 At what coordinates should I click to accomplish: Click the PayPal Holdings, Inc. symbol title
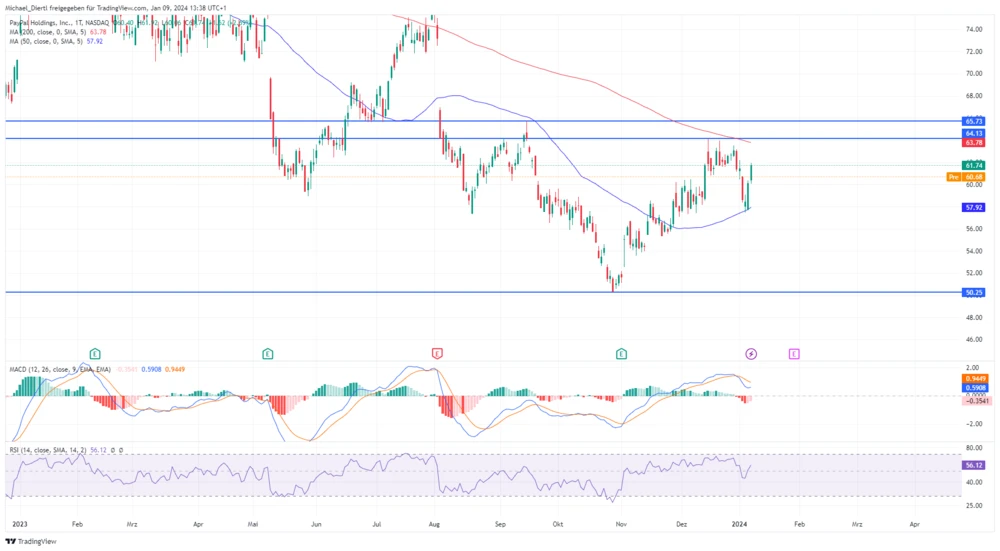pos(41,23)
